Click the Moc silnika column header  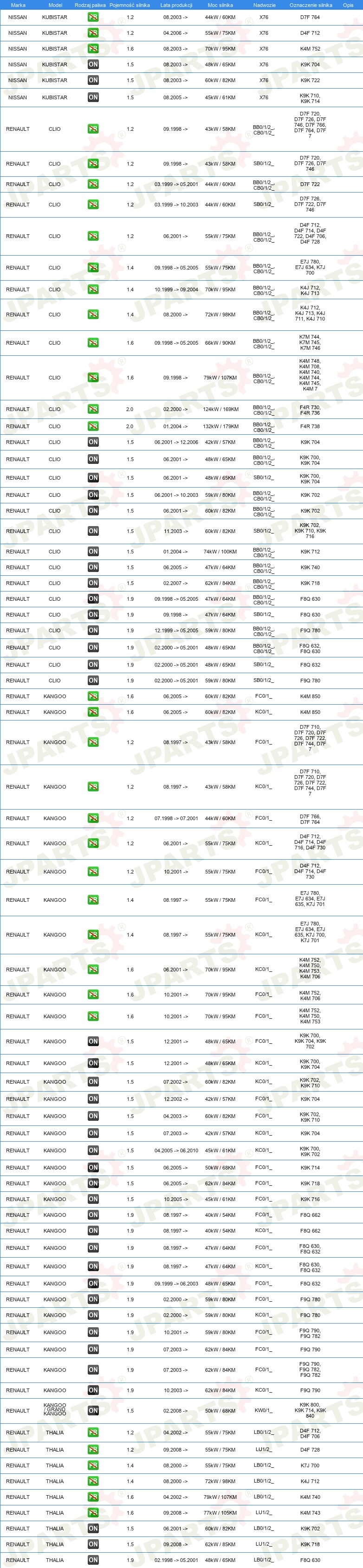tap(220, 5)
